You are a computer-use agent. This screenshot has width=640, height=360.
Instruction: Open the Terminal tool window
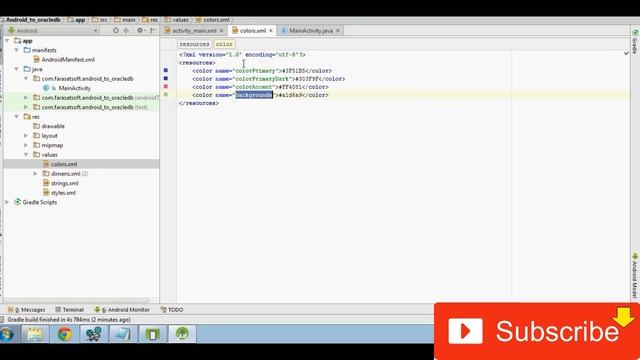click(69, 310)
